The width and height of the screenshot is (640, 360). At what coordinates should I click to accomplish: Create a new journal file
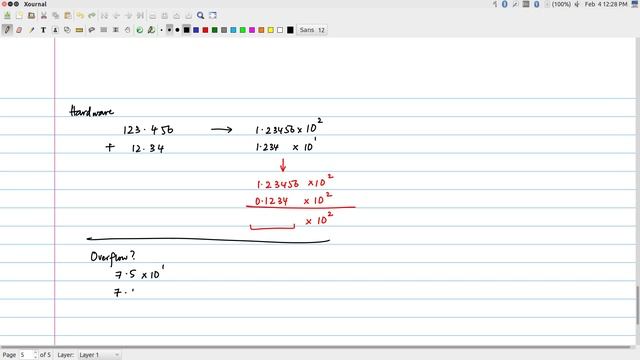click(x=19, y=16)
